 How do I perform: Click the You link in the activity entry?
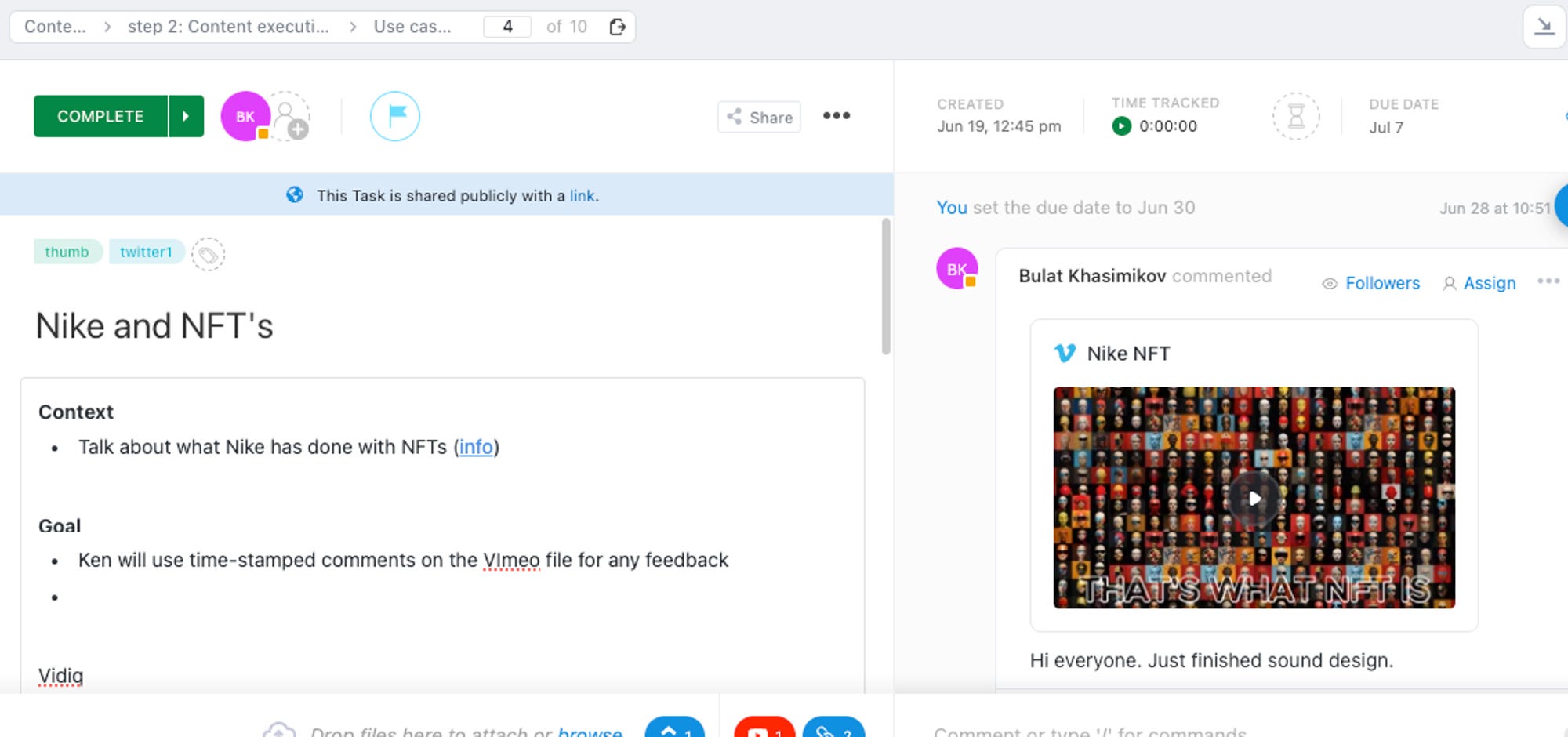tap(952, 208)
